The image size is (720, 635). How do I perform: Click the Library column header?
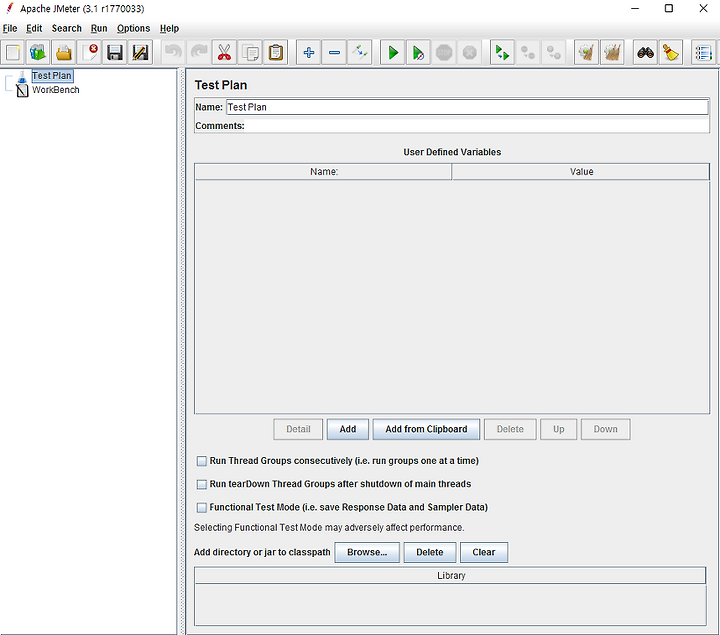click(x=450, y=576)
